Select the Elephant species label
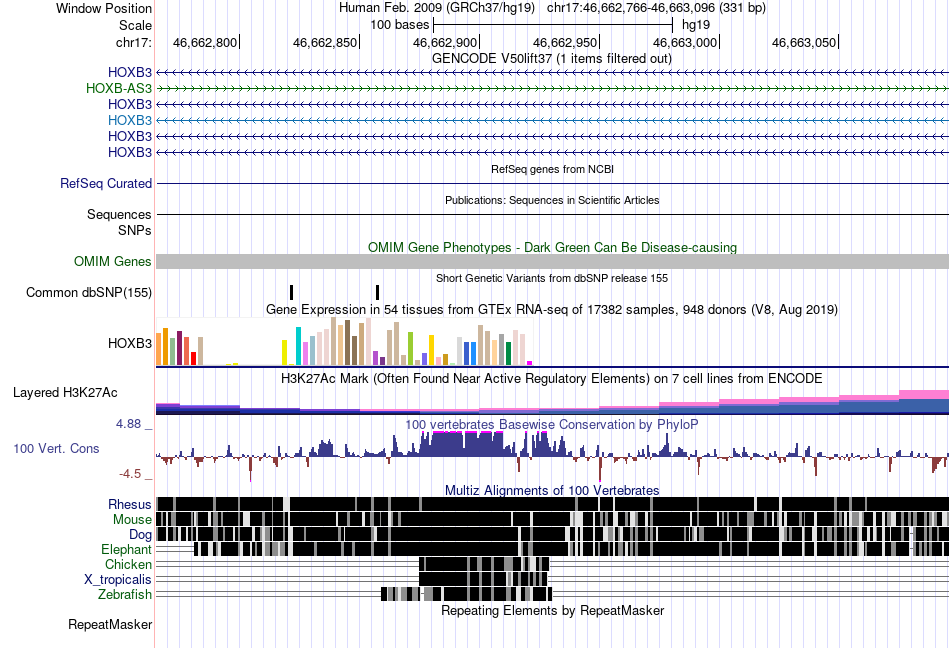Viewport: 950px width, 648px height. tap(126, 549)
